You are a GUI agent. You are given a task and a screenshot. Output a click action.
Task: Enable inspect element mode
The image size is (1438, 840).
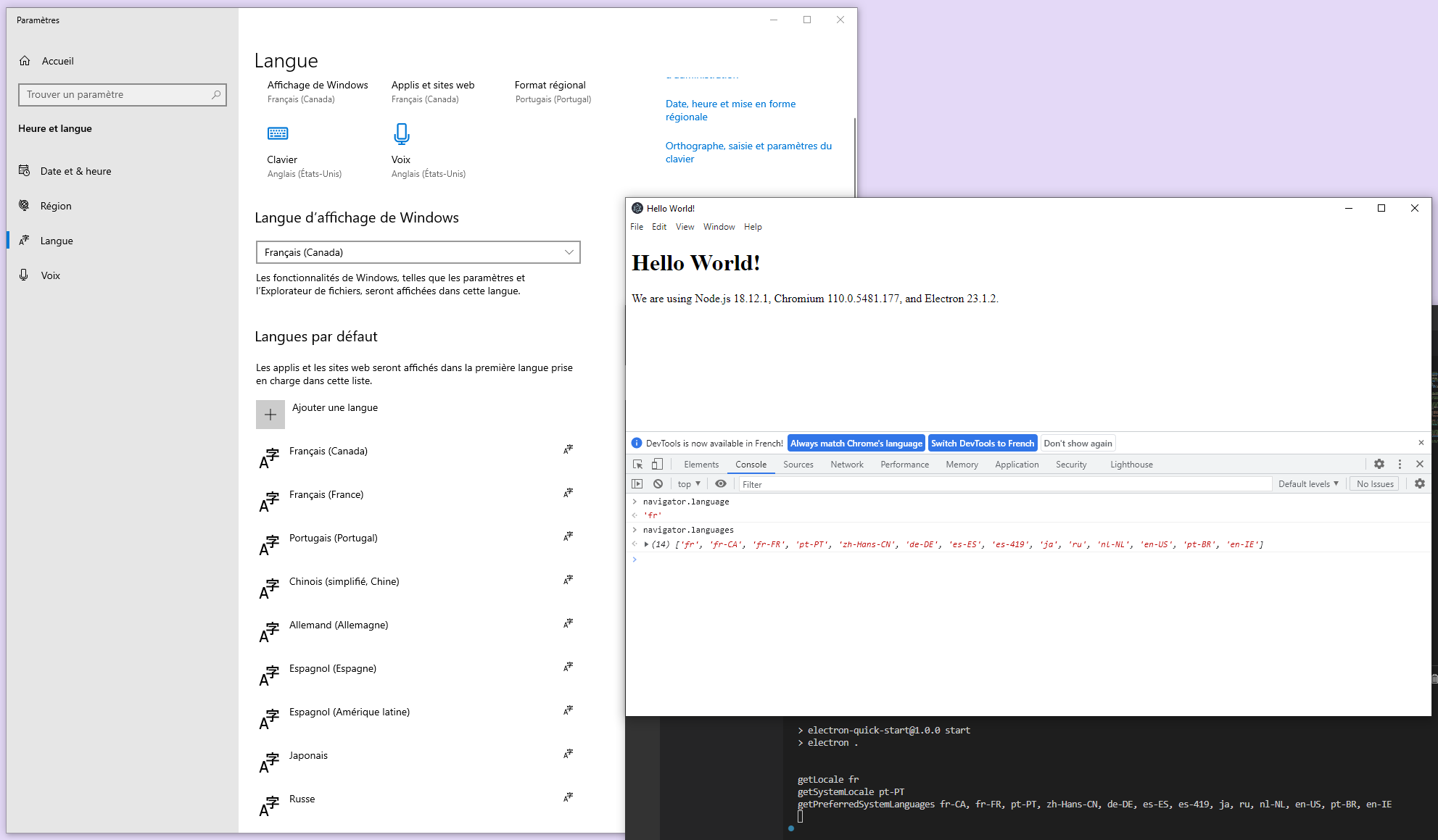pyautogui.click(x=637, y=464)
